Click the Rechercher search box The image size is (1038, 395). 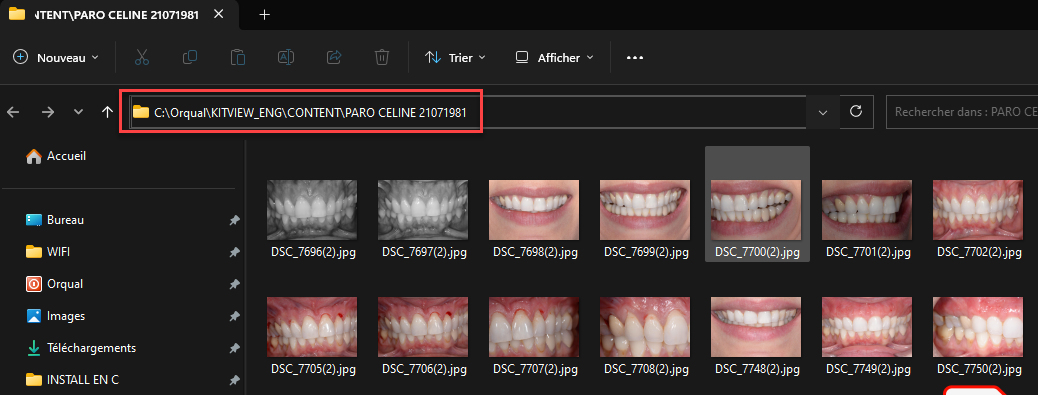(x=962, y=112)
